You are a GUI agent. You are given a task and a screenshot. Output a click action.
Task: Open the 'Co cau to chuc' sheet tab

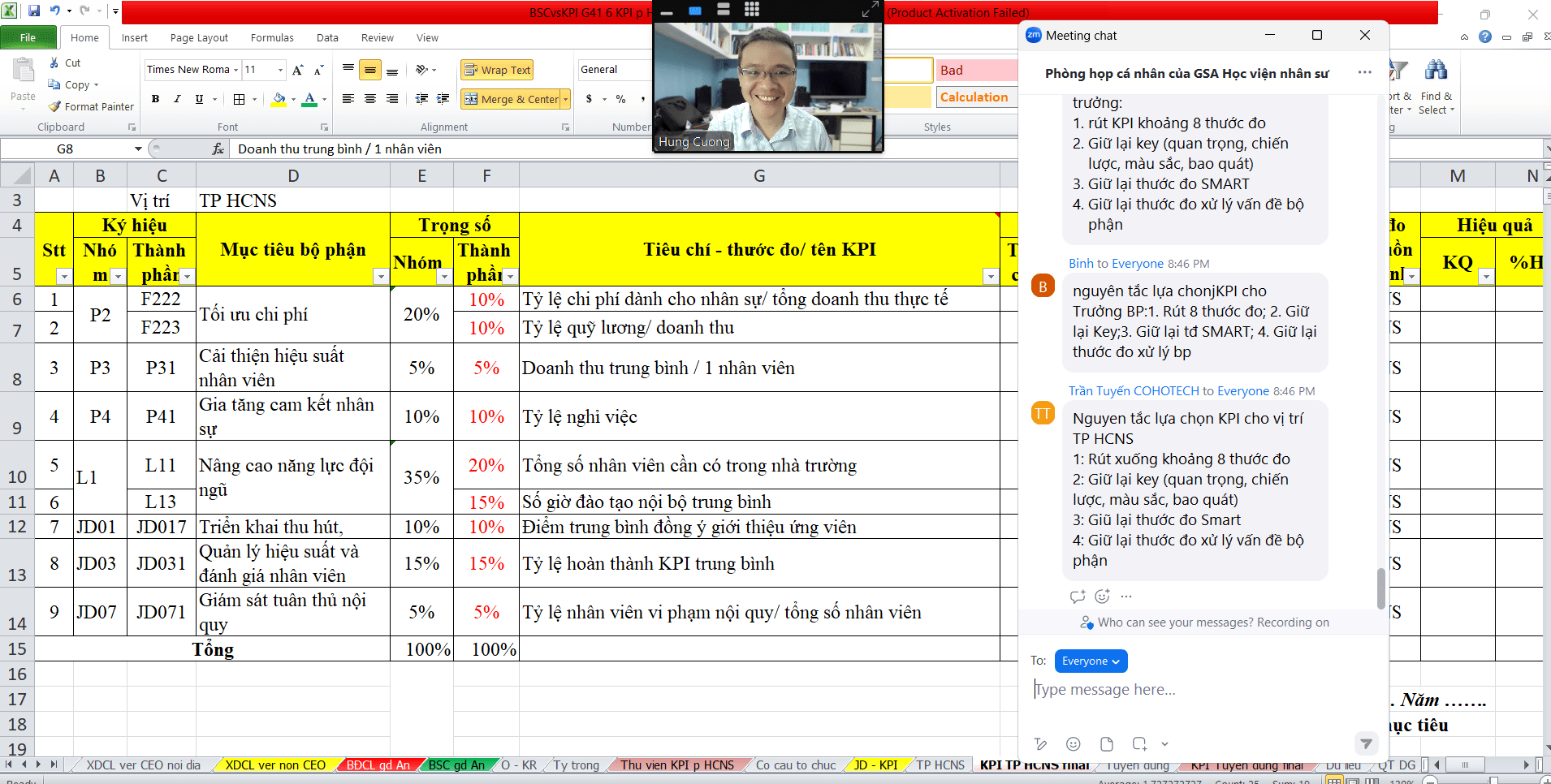[796, 765]
